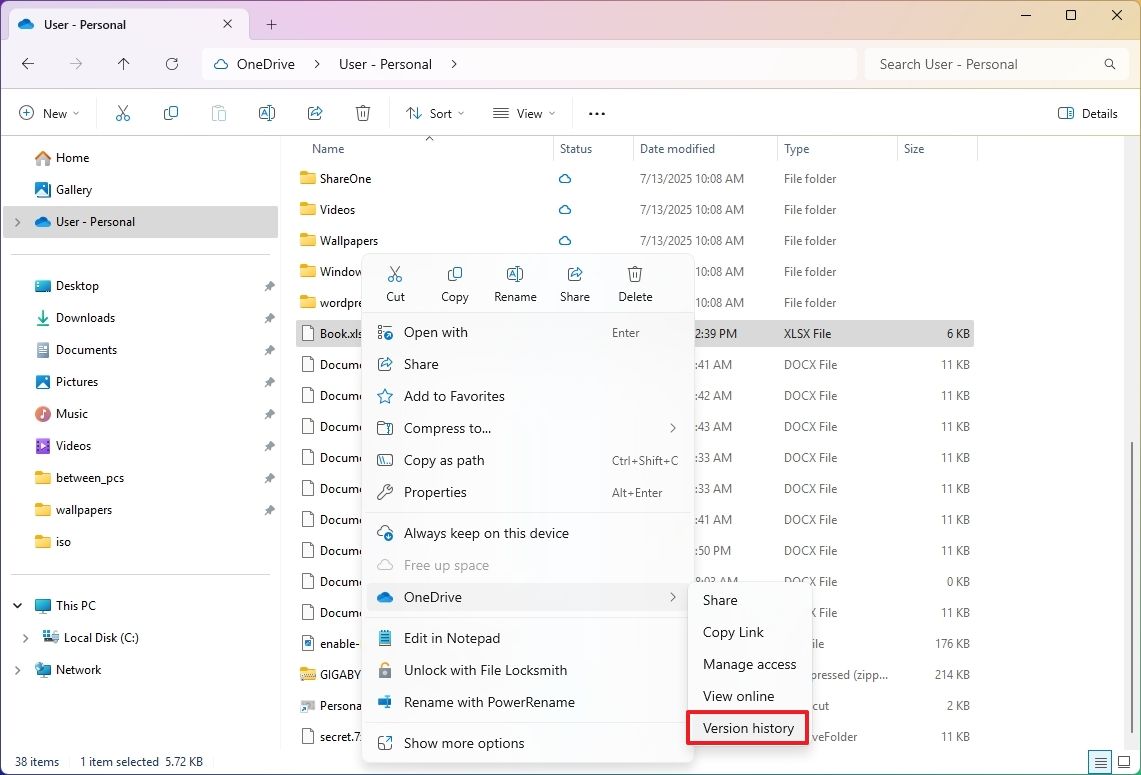Enable Always keep on this device
1141x775 pixels.
coord(486,532)
